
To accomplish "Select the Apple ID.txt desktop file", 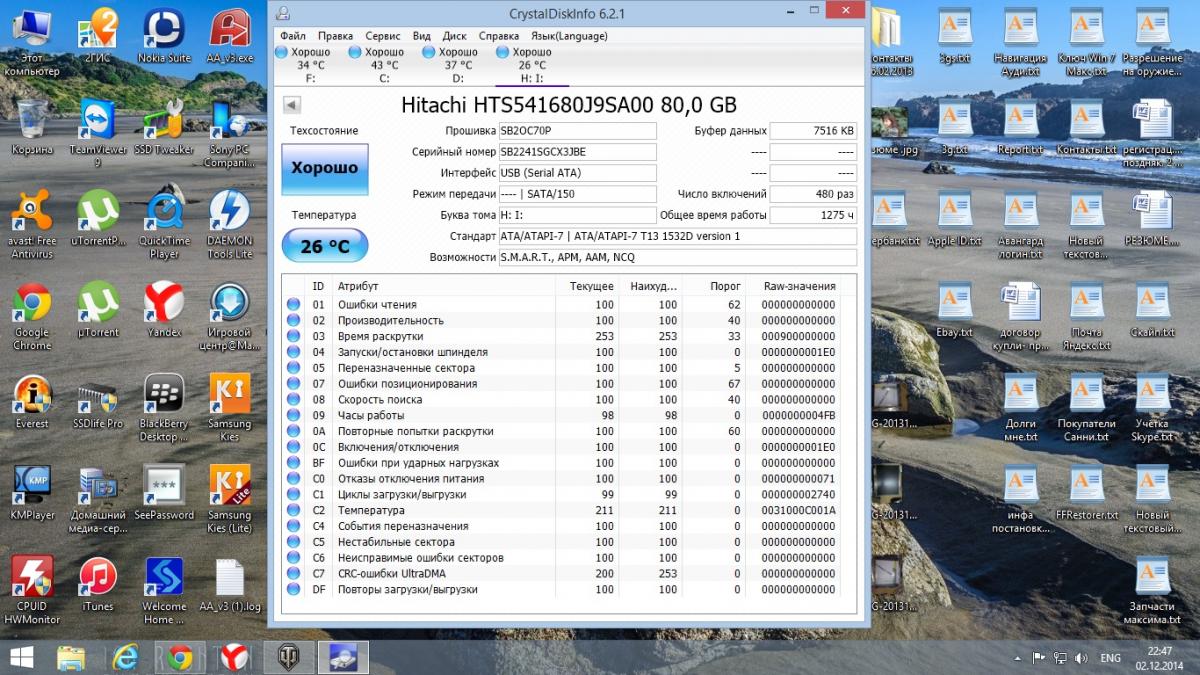I will pos(955,218).
